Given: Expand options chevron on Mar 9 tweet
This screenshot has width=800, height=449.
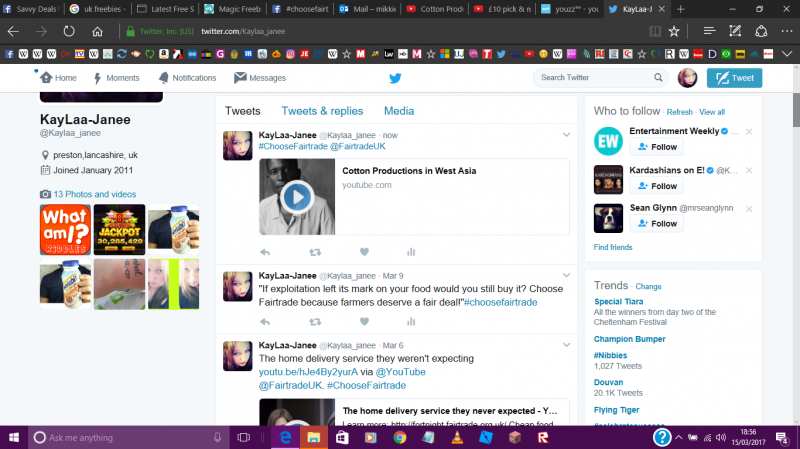Looking at the screenshot, I should click(x=566, y=275).
